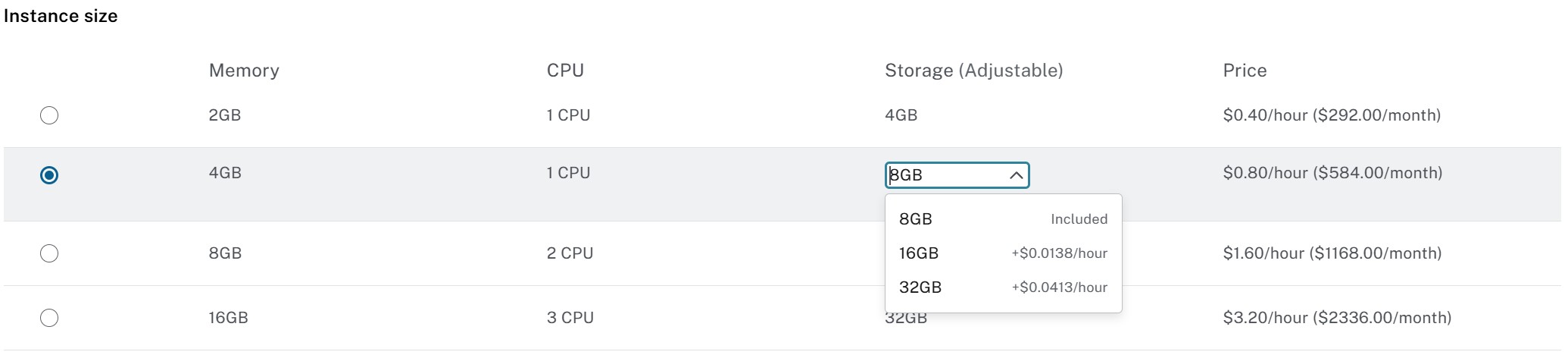Click the Storage (Adjustable) column header
This screenshot has width=1568, height=355.
point(973,71)
